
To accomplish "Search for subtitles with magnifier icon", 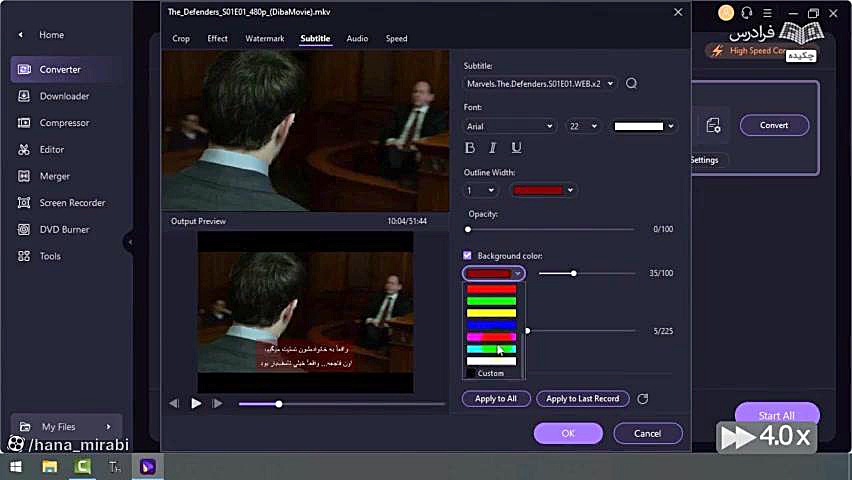I will [x=631, y=83].
